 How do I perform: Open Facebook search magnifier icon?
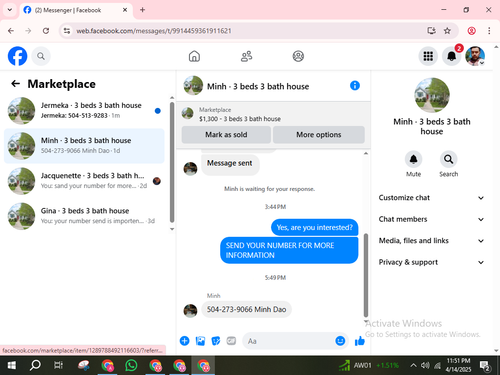tap(41, 56)
